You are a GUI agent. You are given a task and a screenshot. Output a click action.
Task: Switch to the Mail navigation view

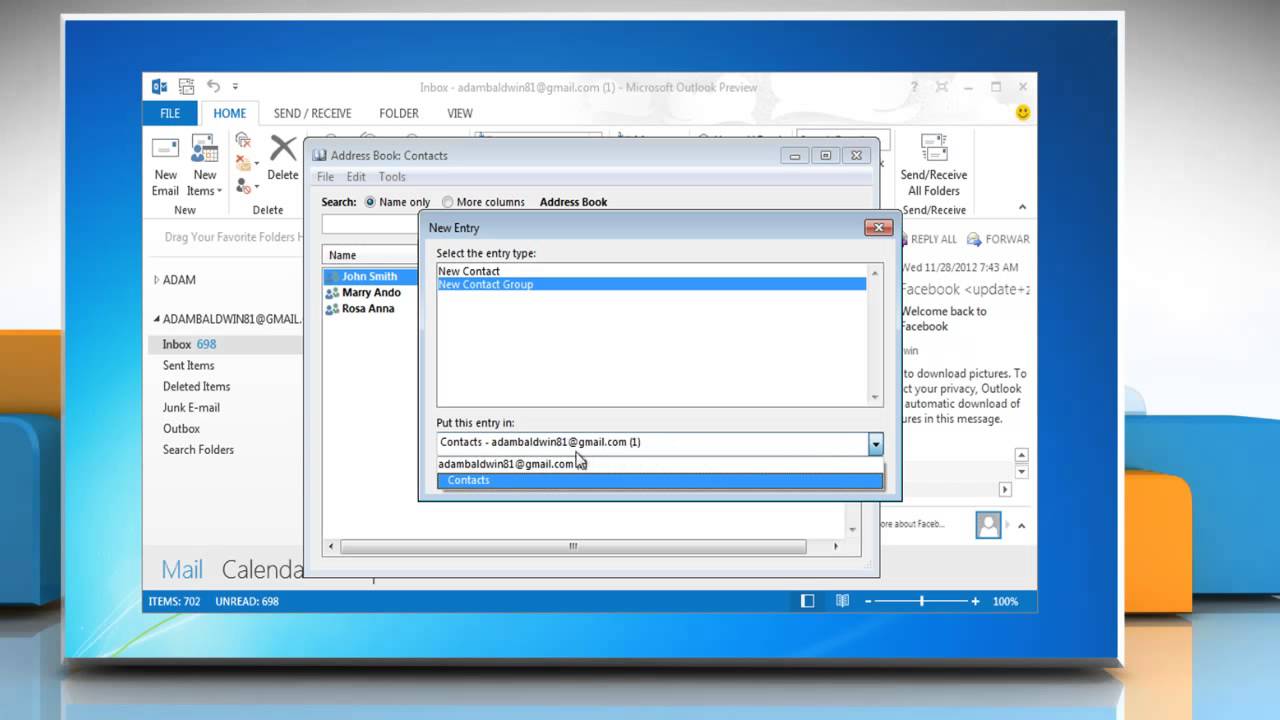(182, 569)
